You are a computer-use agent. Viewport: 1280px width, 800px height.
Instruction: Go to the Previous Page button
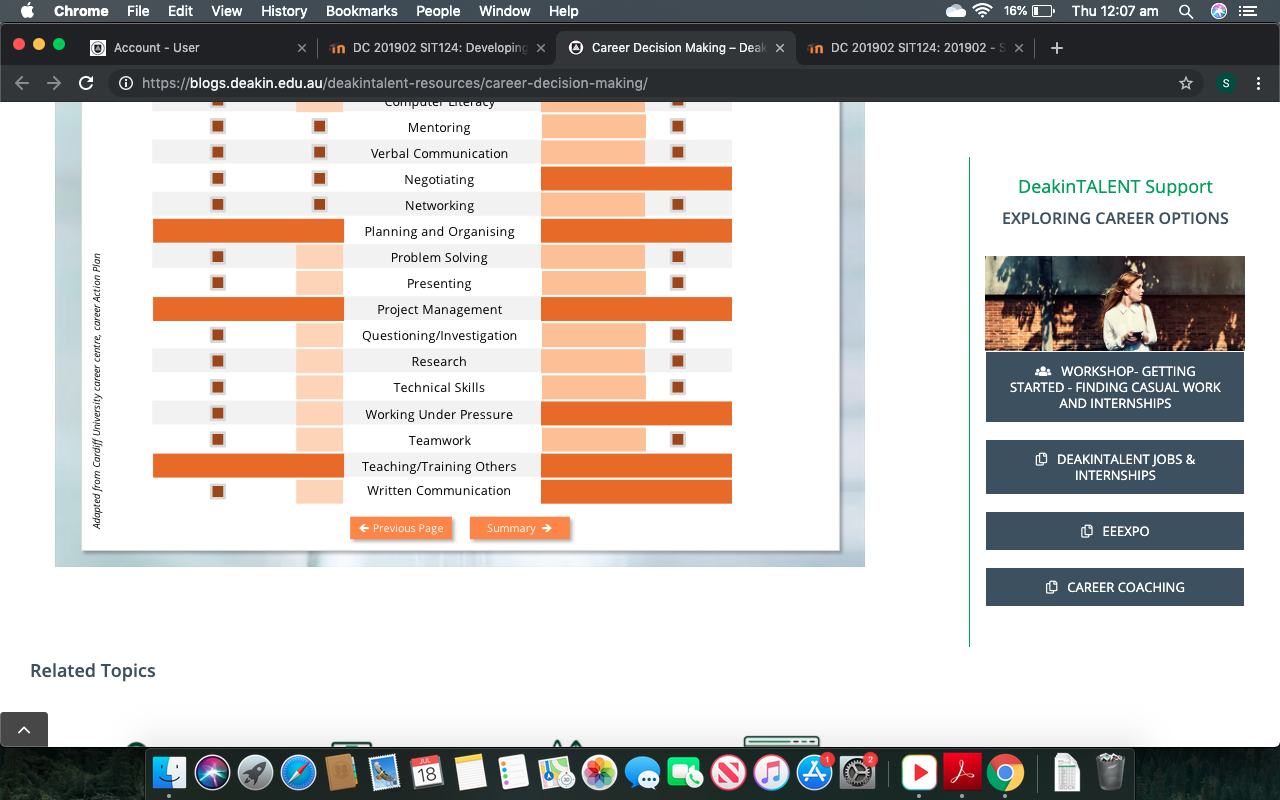(401, 528)
